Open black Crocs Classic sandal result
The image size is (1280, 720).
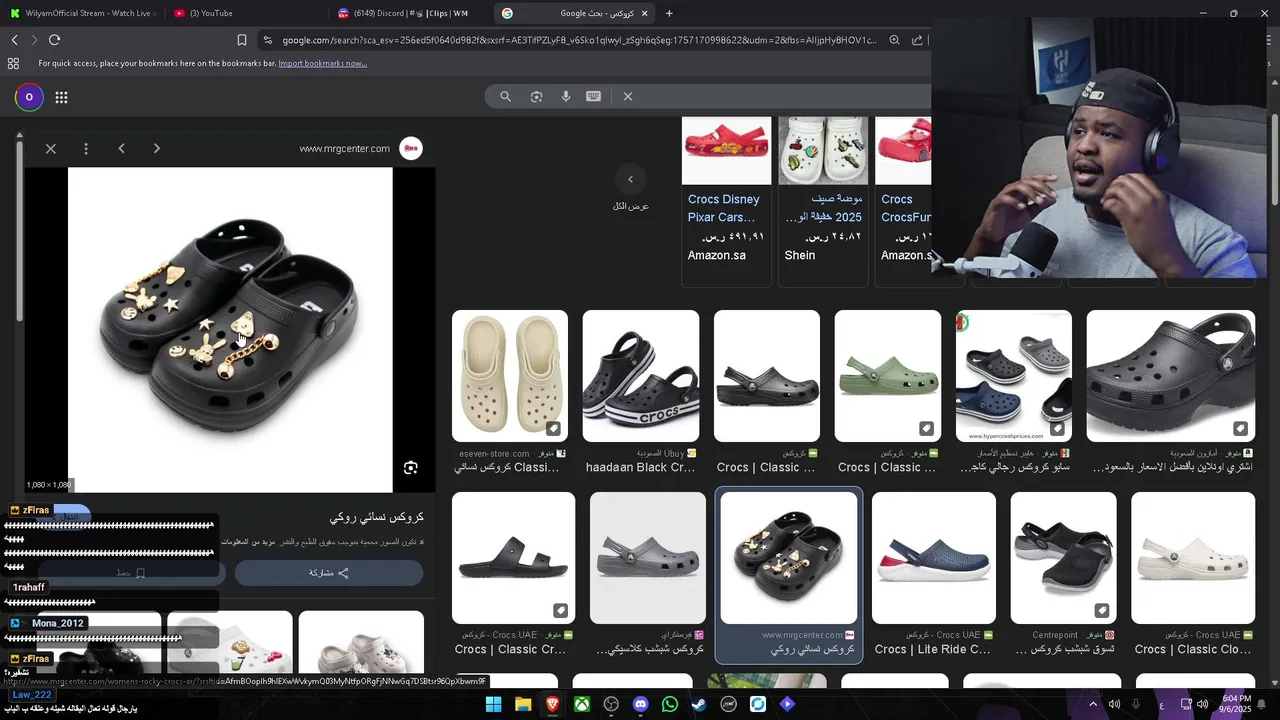[x=767, y=376]
